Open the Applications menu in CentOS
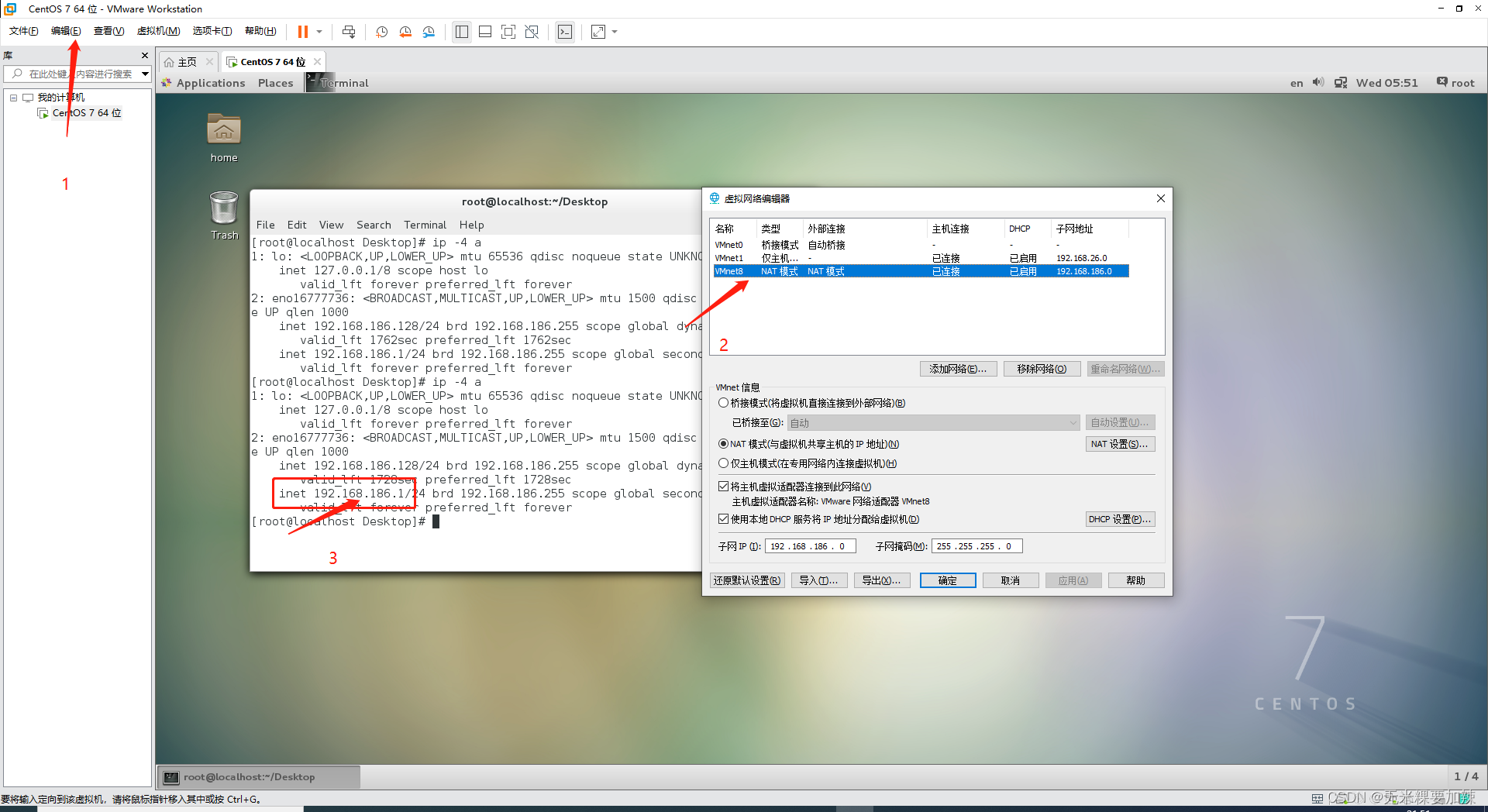The height and width of the screenshot is (812, 1488). [x=210, y=82]
